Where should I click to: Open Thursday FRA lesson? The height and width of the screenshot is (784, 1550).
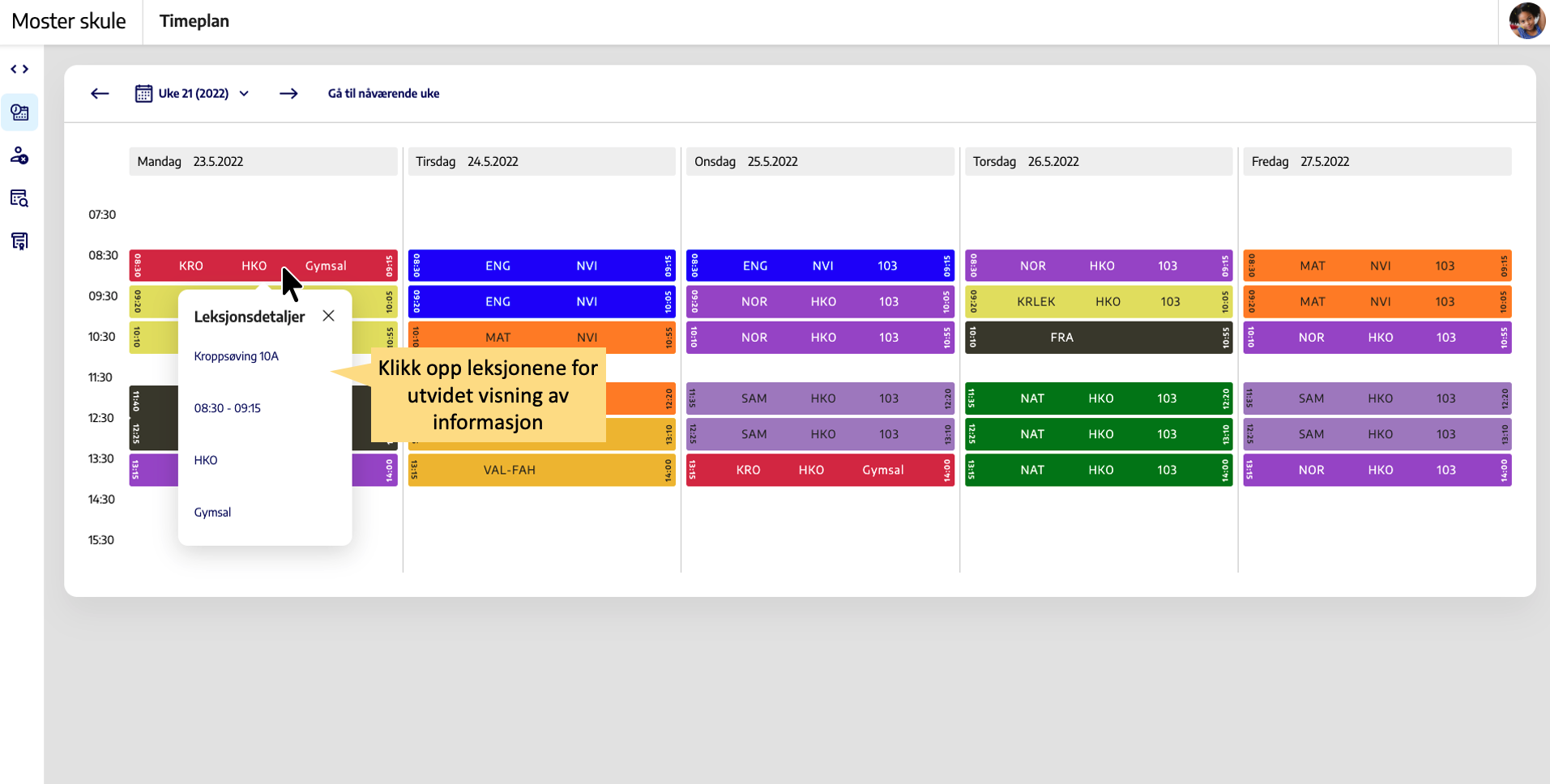pos(1099,337)
